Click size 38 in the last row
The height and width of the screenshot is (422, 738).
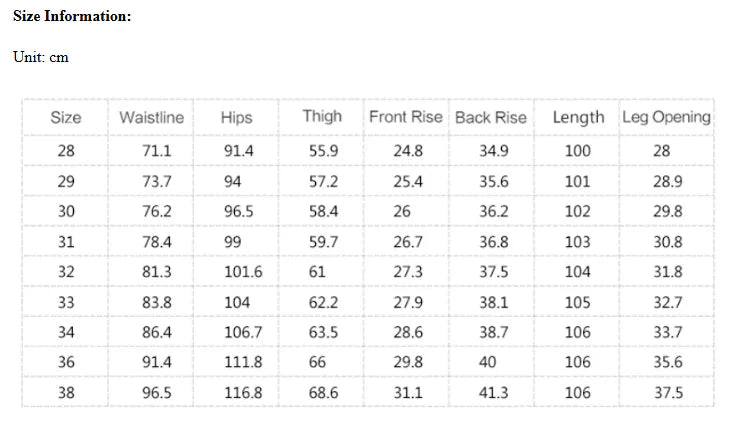coord(66,393)
